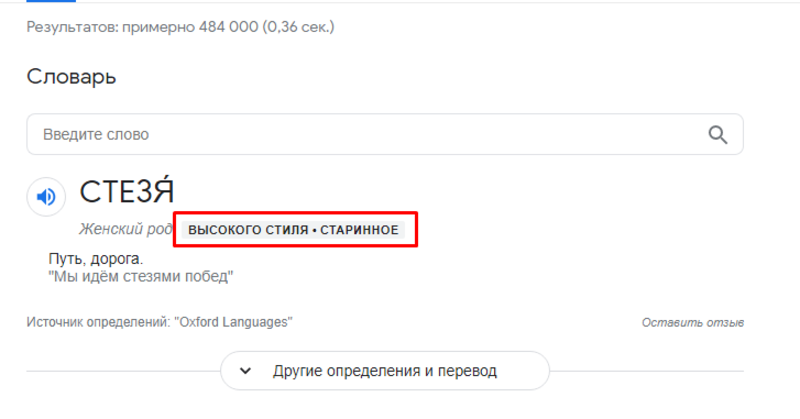This screenshot has width=800, height=419.
Task: Click the '(0,36 сек.)' search time
Action: click(297, 27)
